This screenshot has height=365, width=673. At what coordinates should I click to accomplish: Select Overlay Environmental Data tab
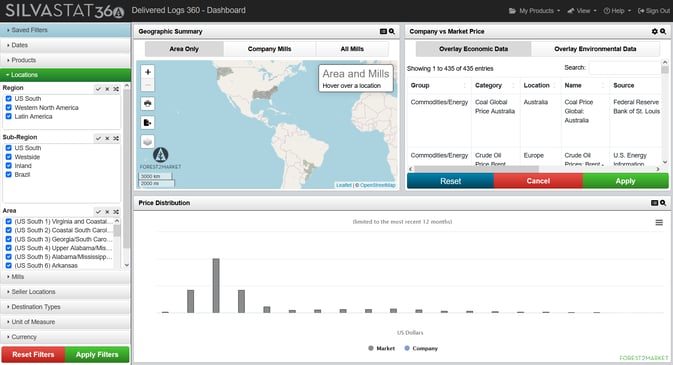[595, 49]
